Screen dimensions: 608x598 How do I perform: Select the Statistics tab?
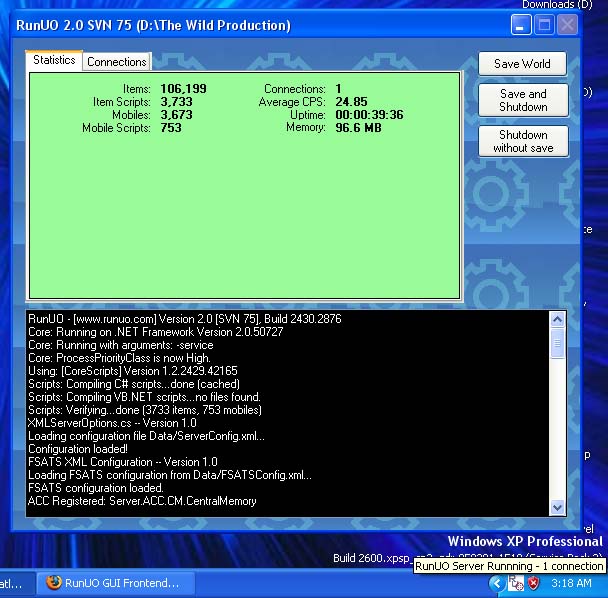click(x=54, y=60)
